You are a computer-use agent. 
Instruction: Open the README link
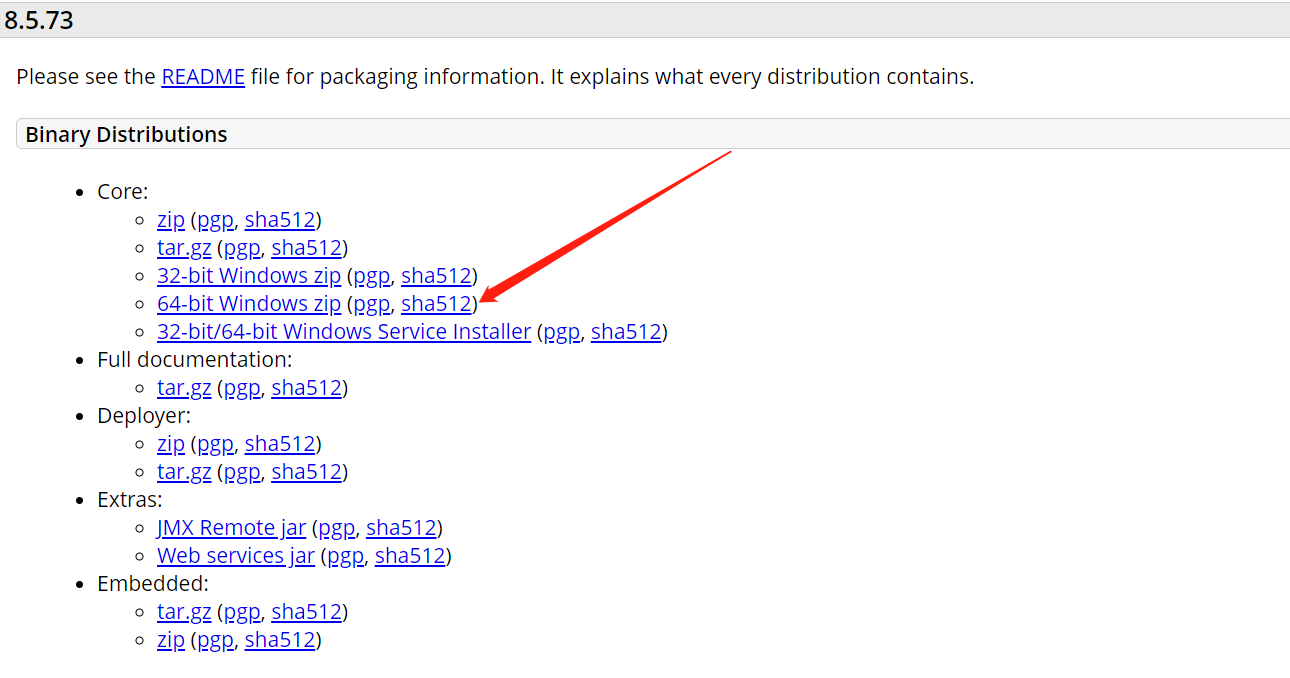(203, 77)
